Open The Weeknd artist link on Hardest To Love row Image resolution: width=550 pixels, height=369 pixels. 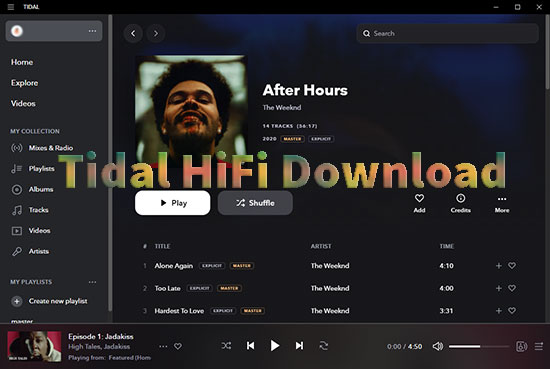(330, 311)
